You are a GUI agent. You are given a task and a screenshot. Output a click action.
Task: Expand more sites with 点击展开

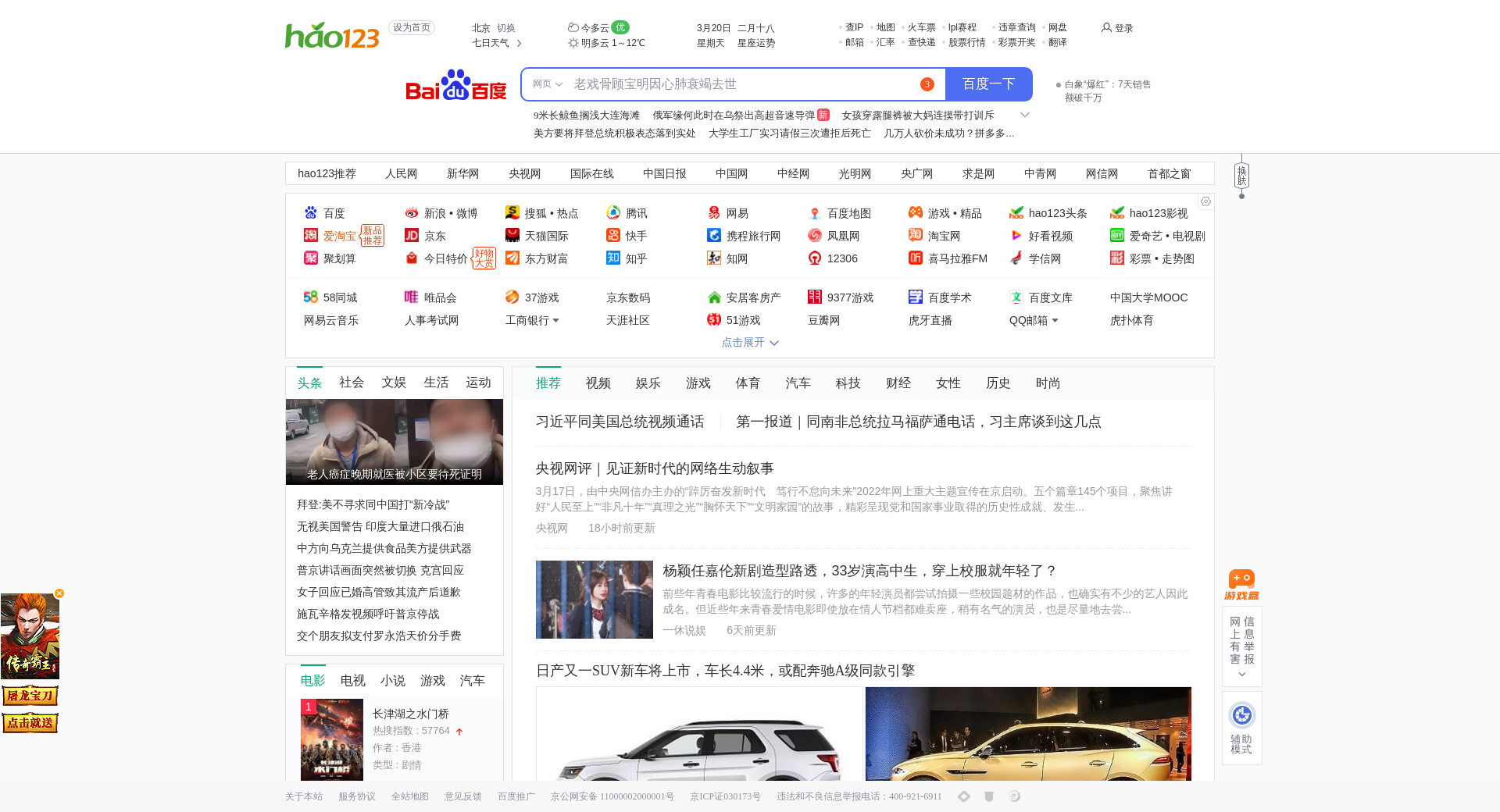[749, 343]
